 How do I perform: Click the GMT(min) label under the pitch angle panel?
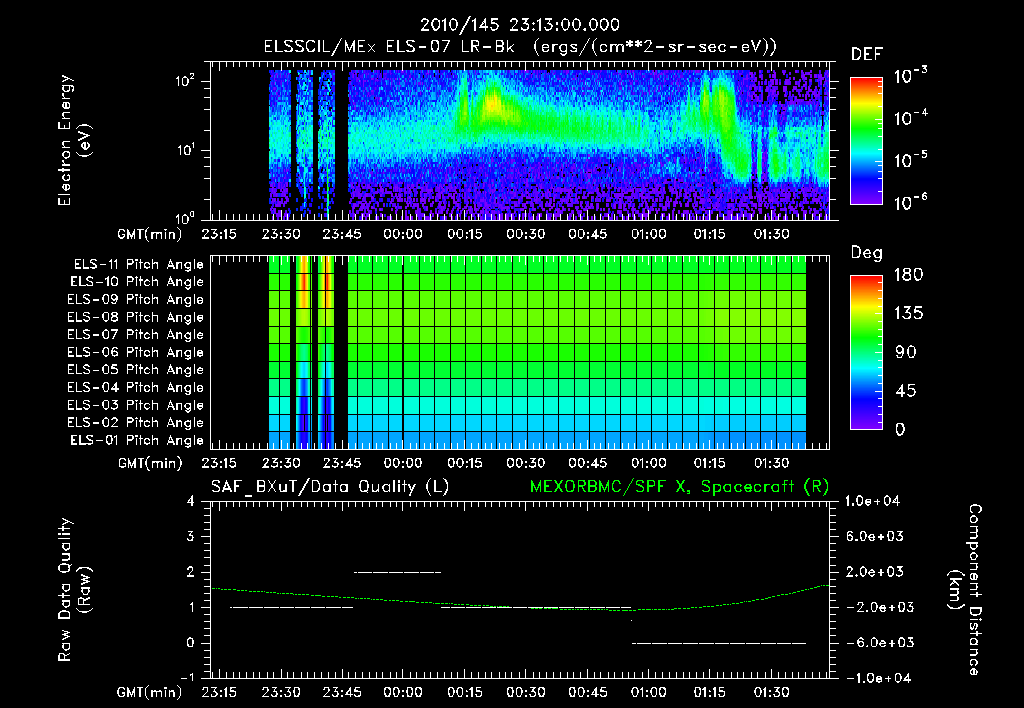149,464
